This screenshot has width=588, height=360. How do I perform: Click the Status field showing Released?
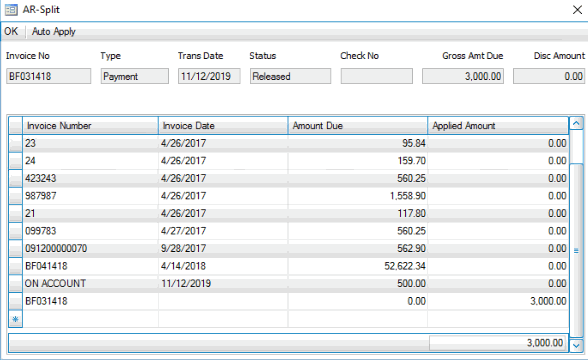(290, 76)
